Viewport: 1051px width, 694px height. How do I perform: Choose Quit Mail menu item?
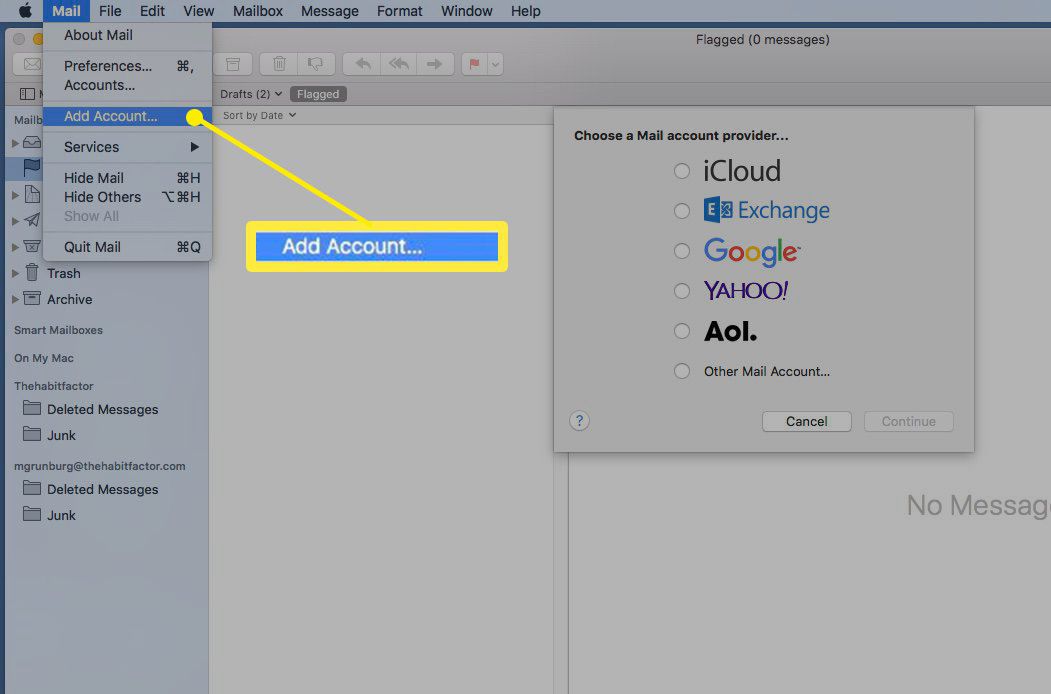tap(127, 247)
